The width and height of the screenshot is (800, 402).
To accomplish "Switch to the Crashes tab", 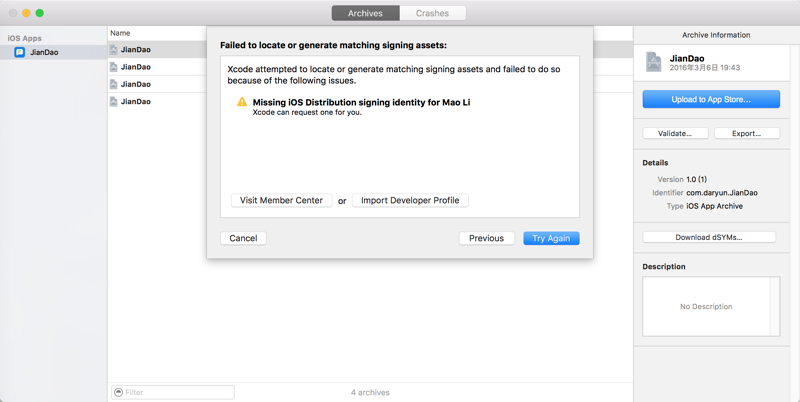I will click(432, 13).
